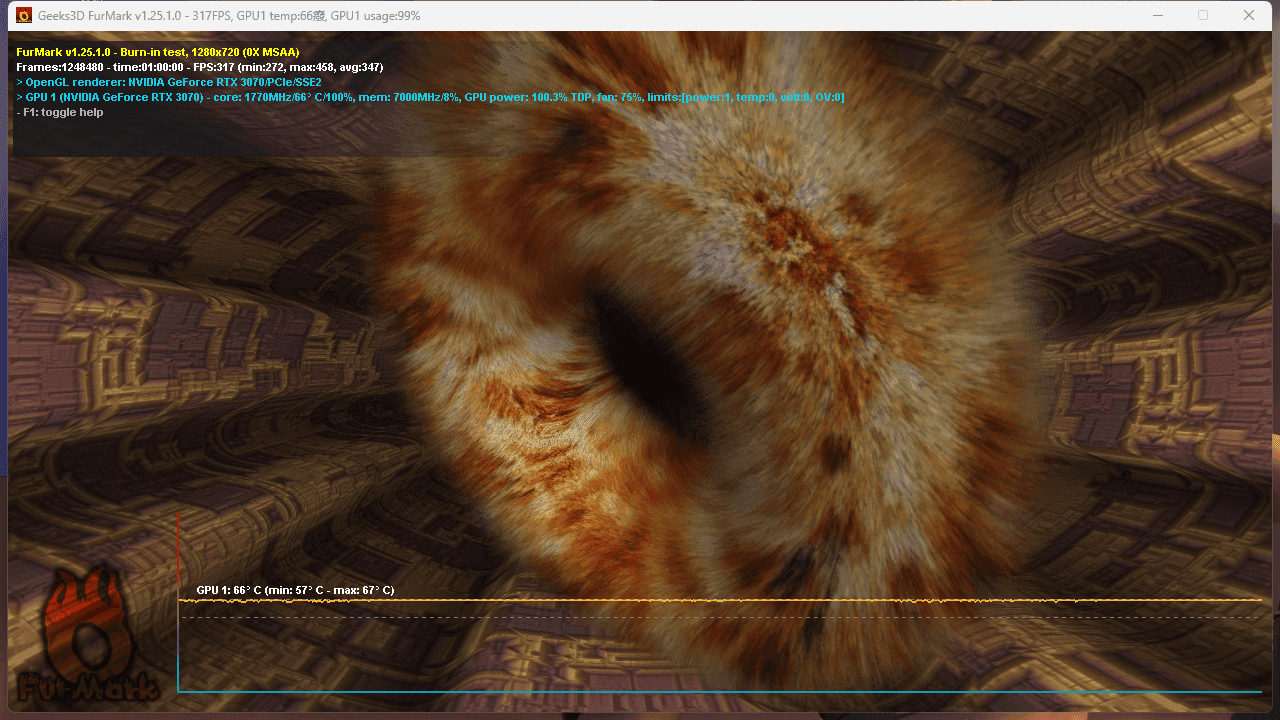The image size is (1280, 720).
Task: Maximize the FurMark window
Action: click(1203, 15)
